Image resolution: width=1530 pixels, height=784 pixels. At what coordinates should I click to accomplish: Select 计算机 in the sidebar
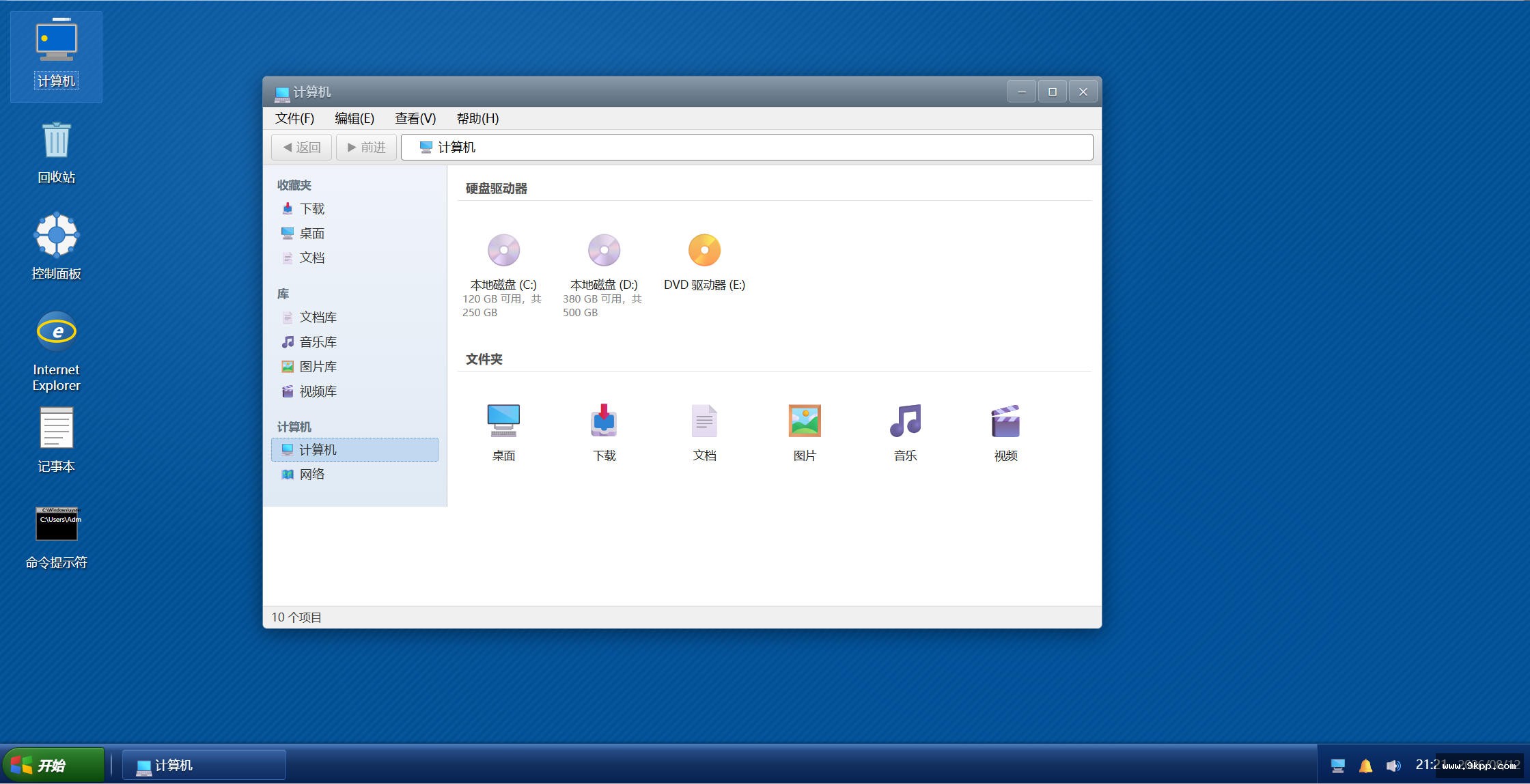click(x=354, y=450)
